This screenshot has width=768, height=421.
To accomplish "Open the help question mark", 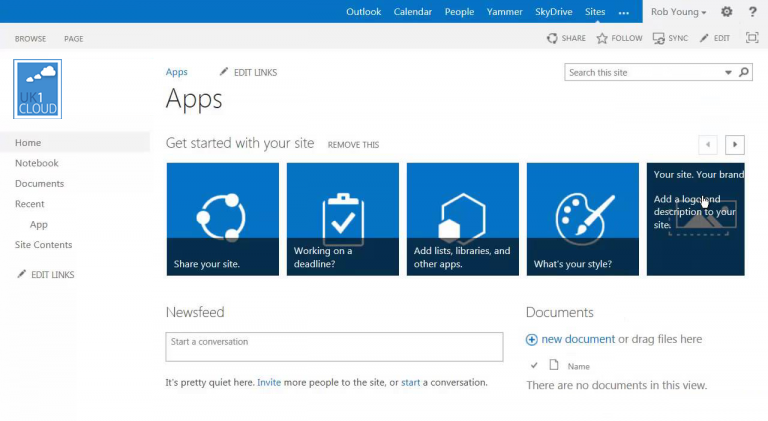I will 752,12.
